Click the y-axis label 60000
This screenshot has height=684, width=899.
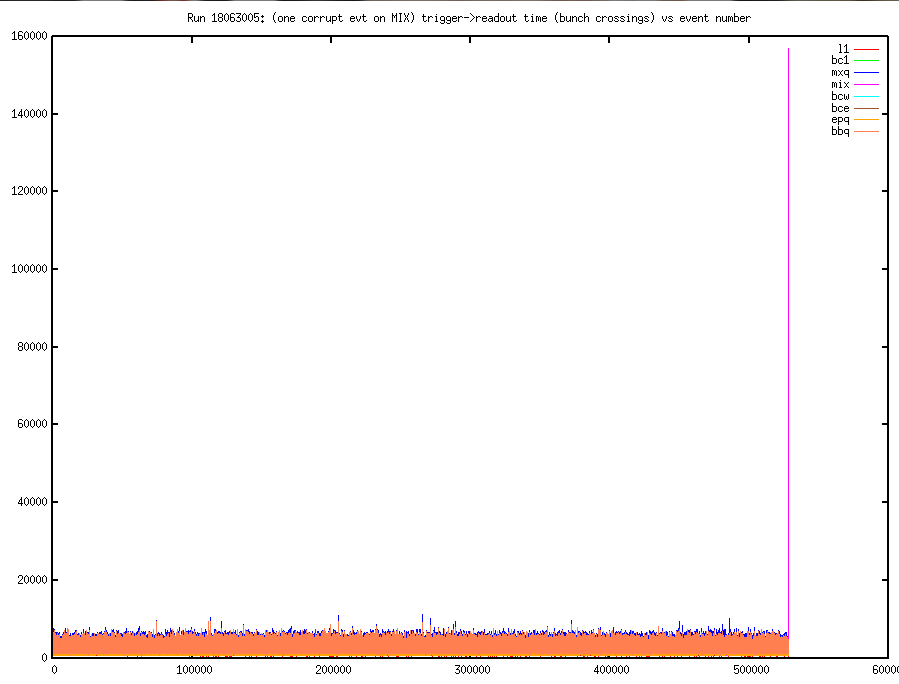(x=32, y=424)
